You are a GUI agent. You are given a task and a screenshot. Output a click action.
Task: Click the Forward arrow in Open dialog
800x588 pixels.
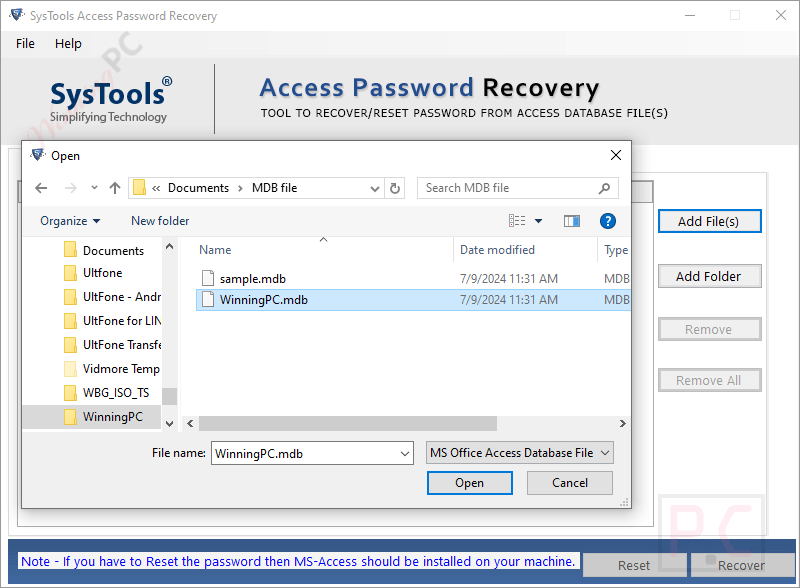click(x=70, y=188)
